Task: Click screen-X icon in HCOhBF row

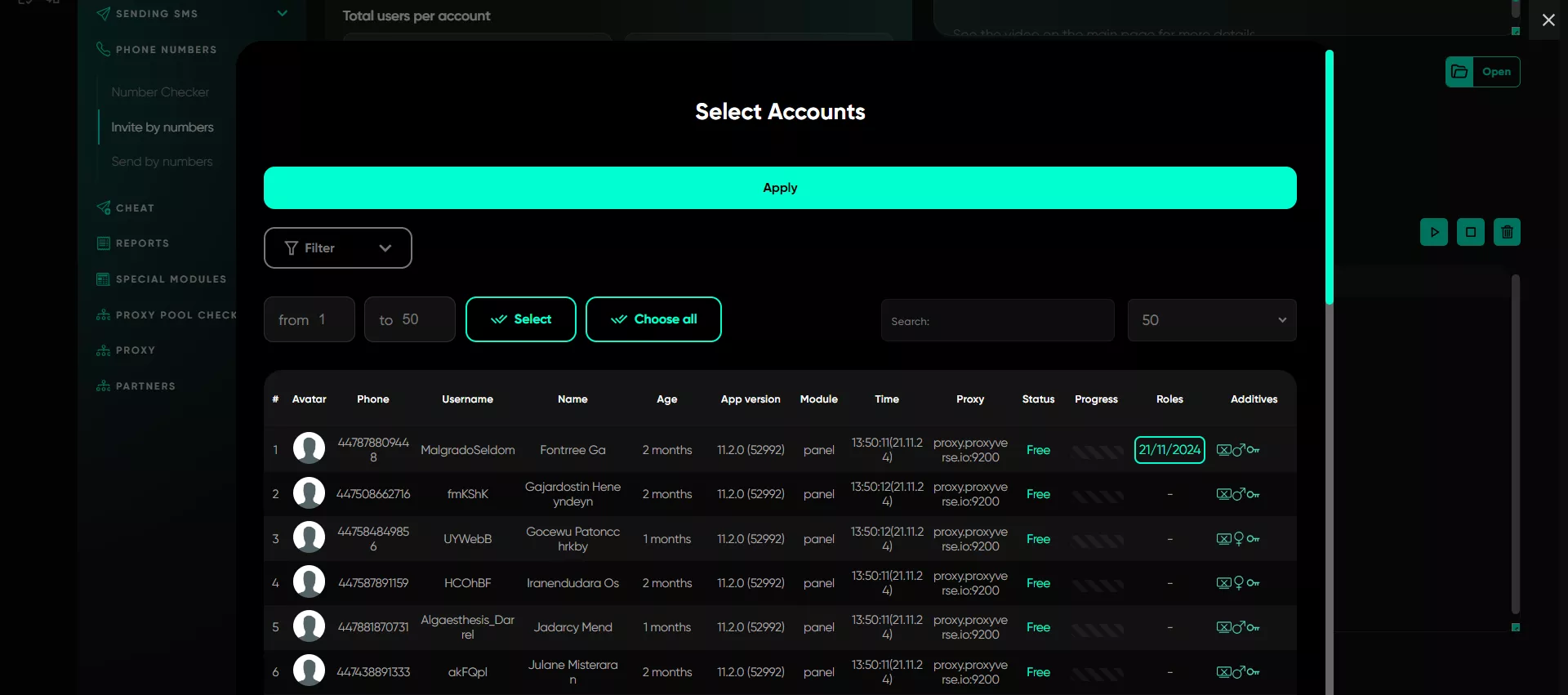Action: pos(1223,583)
